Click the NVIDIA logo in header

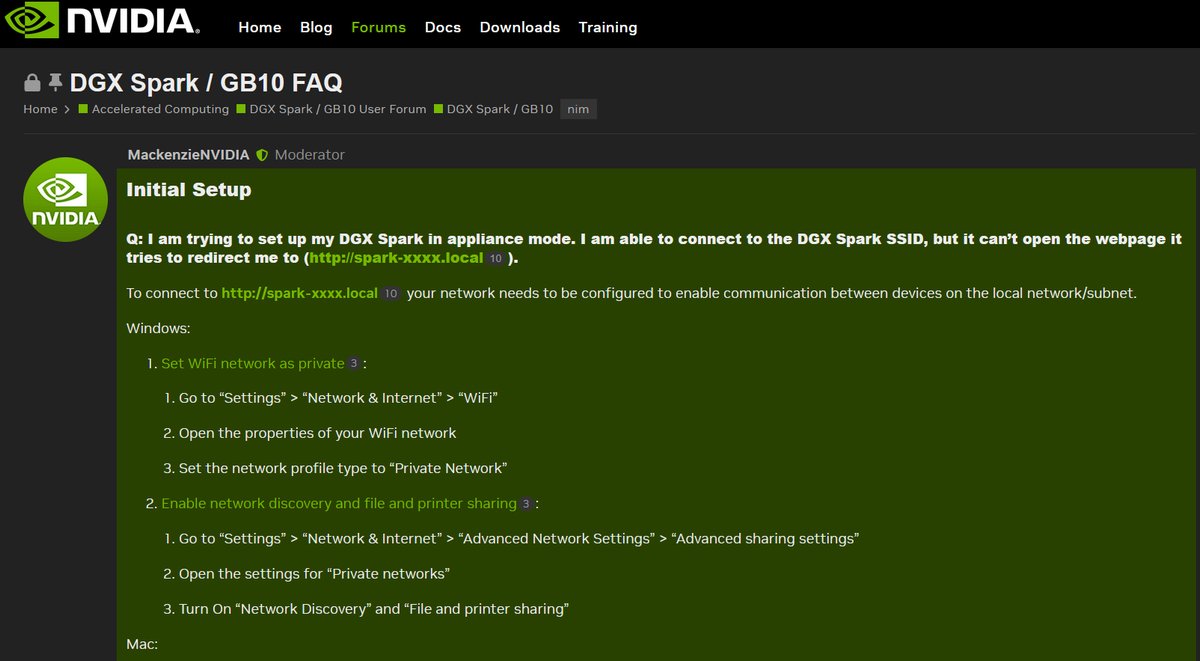[x=107, y=24]
